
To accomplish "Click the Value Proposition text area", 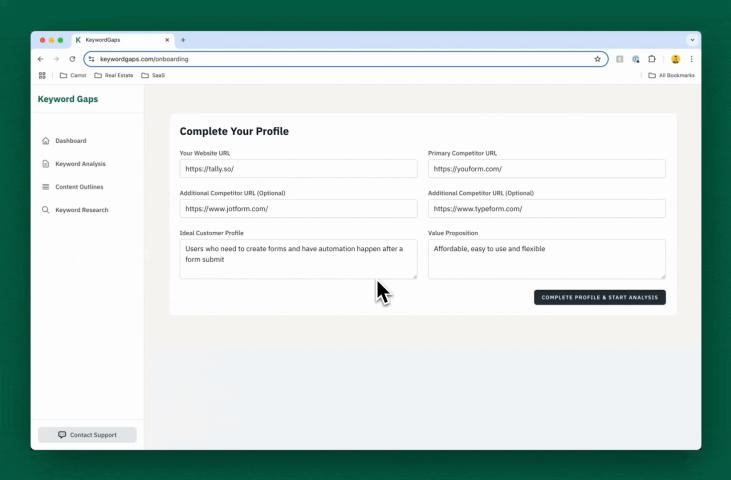I will tap(546, 258).
